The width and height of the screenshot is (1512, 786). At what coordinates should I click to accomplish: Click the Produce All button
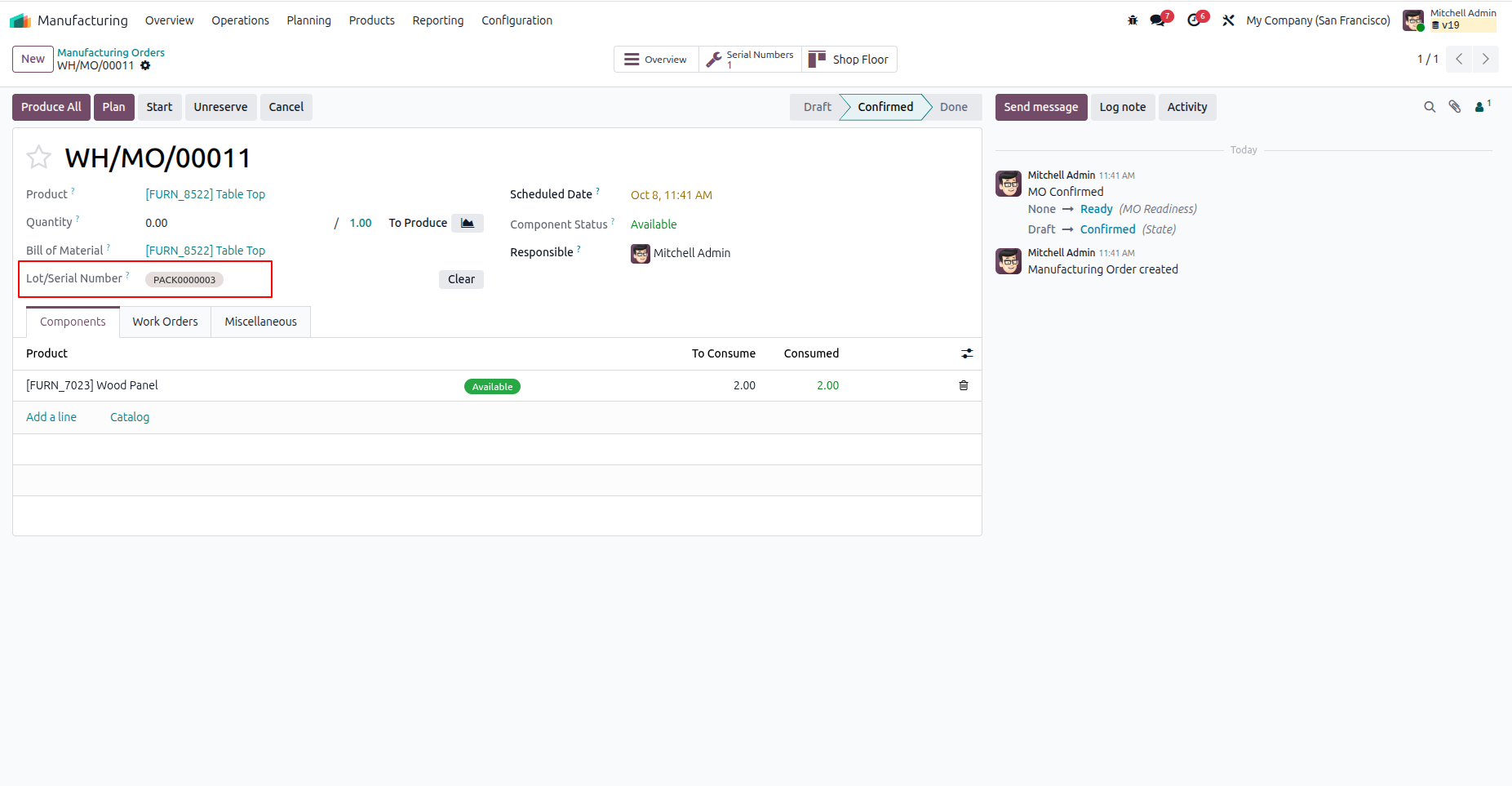click(51, 107)
